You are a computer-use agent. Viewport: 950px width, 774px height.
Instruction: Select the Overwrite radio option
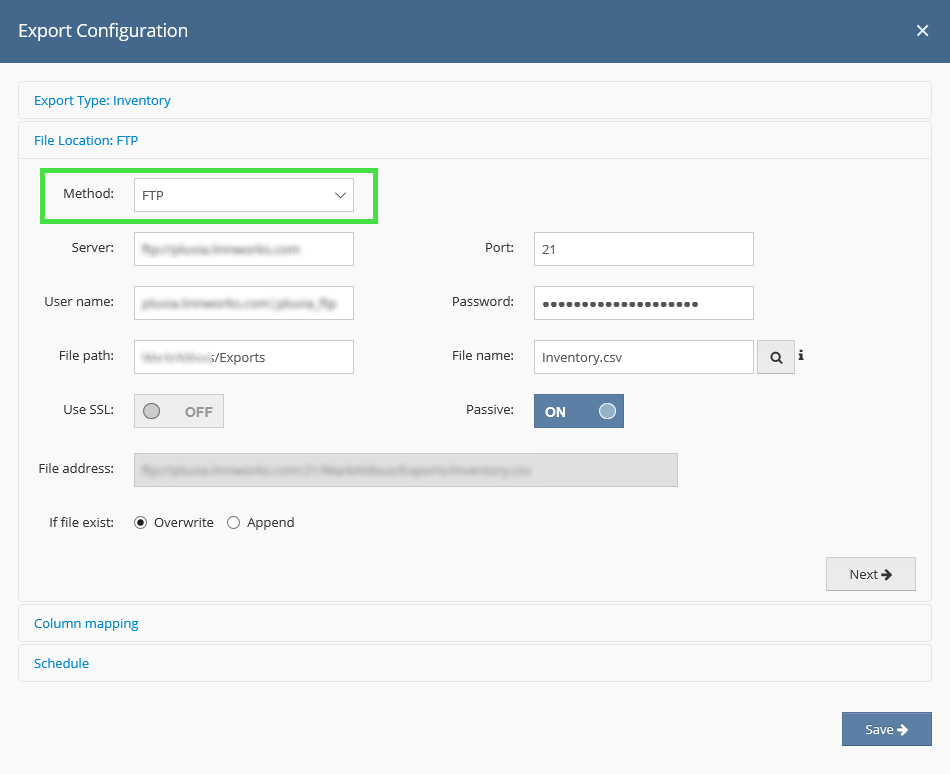pyautogui.click(x=141, y=522)
